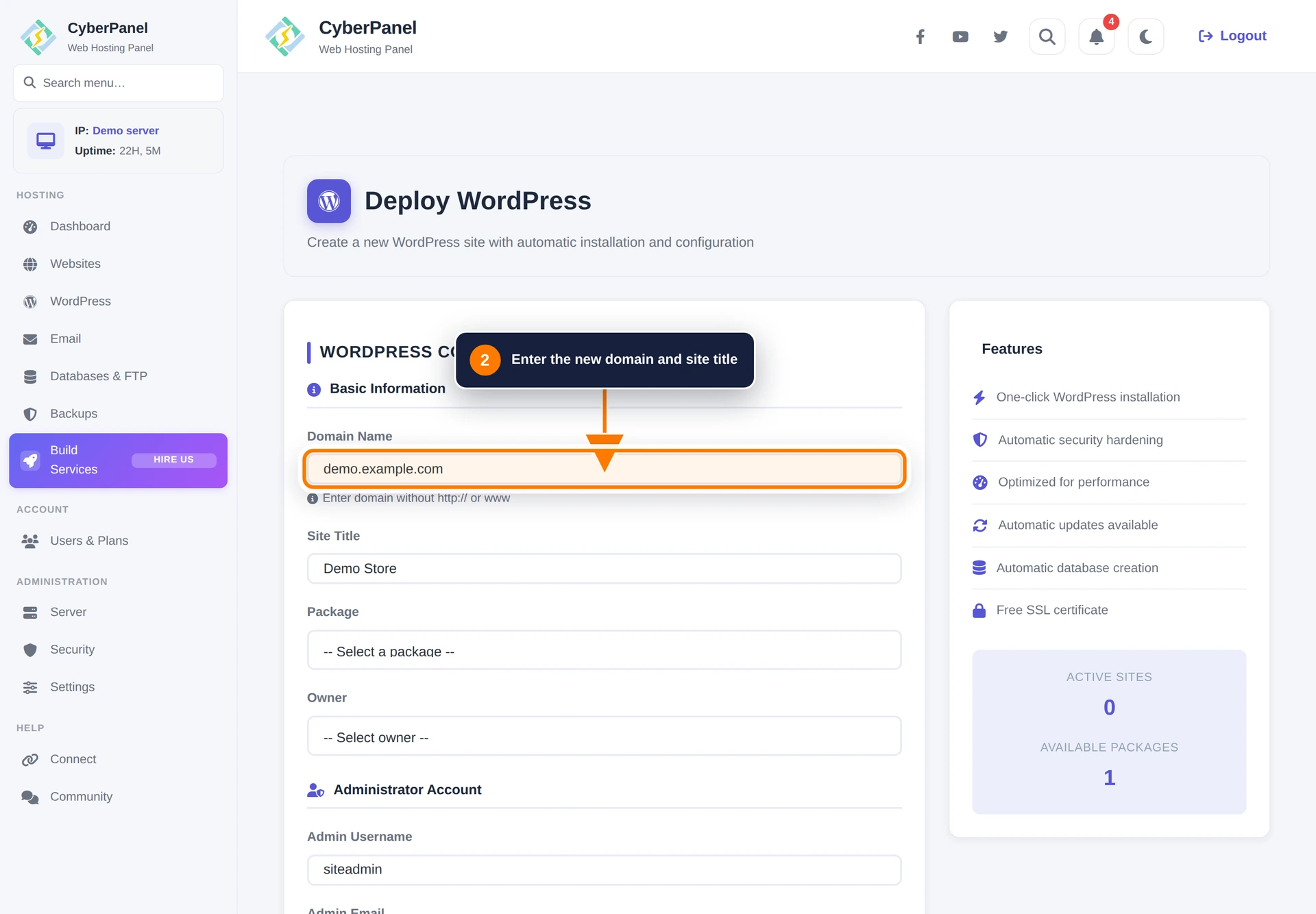Image resolution: width=1316 pixels, height=914 pixels.
Task: Click the Admin Username input field
Action: 605,869
